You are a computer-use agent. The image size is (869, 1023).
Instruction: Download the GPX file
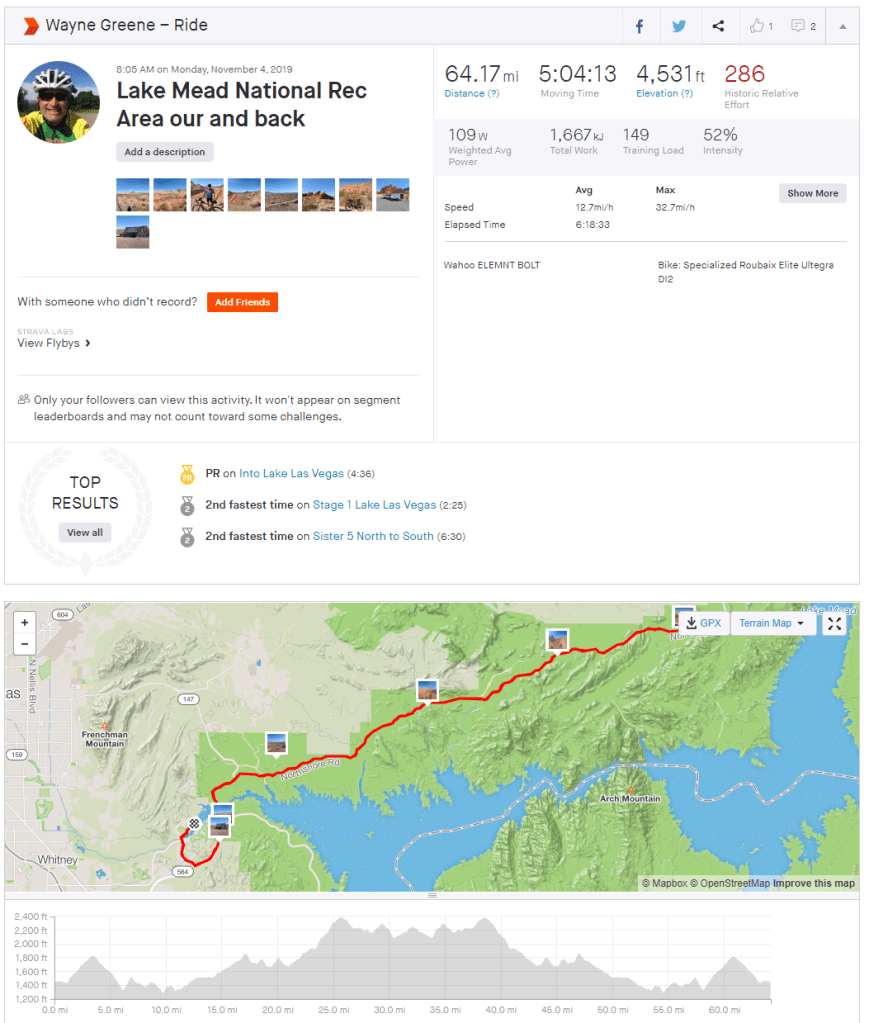point(704,624)
